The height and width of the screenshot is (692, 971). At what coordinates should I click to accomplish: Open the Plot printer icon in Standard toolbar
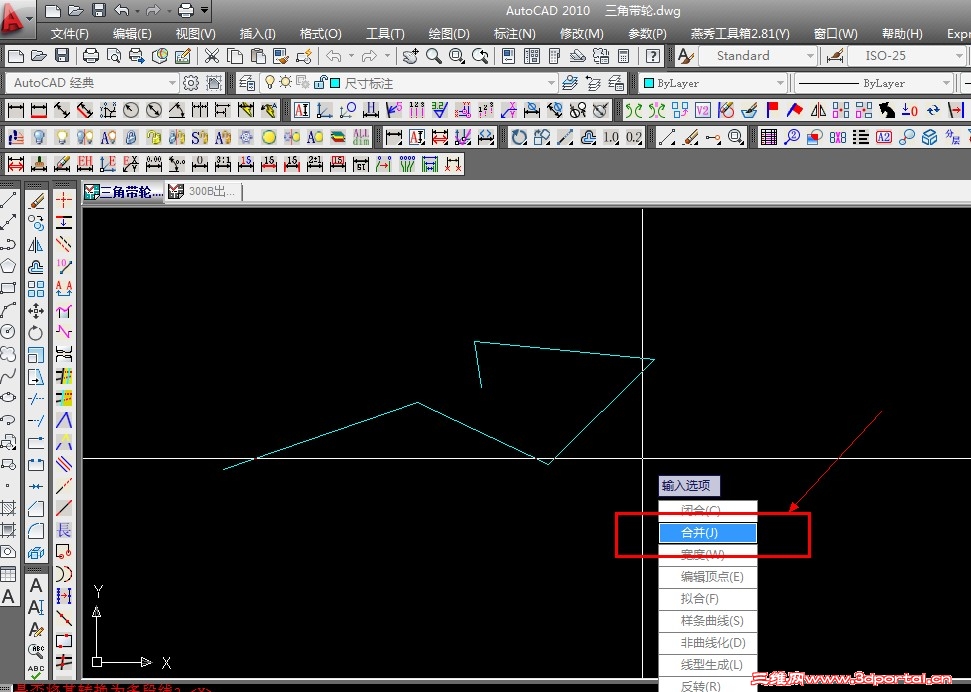coord(91,56)
